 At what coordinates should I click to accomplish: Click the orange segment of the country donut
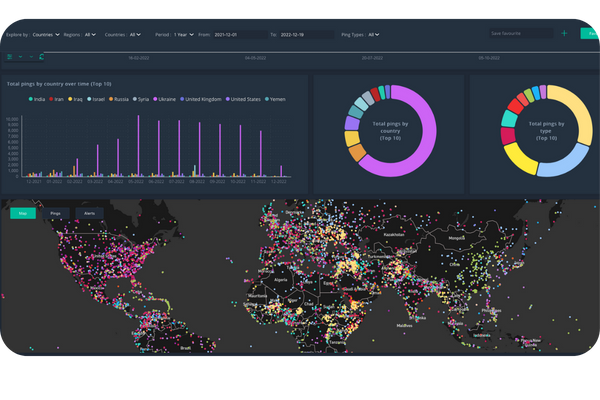[358, 153]
